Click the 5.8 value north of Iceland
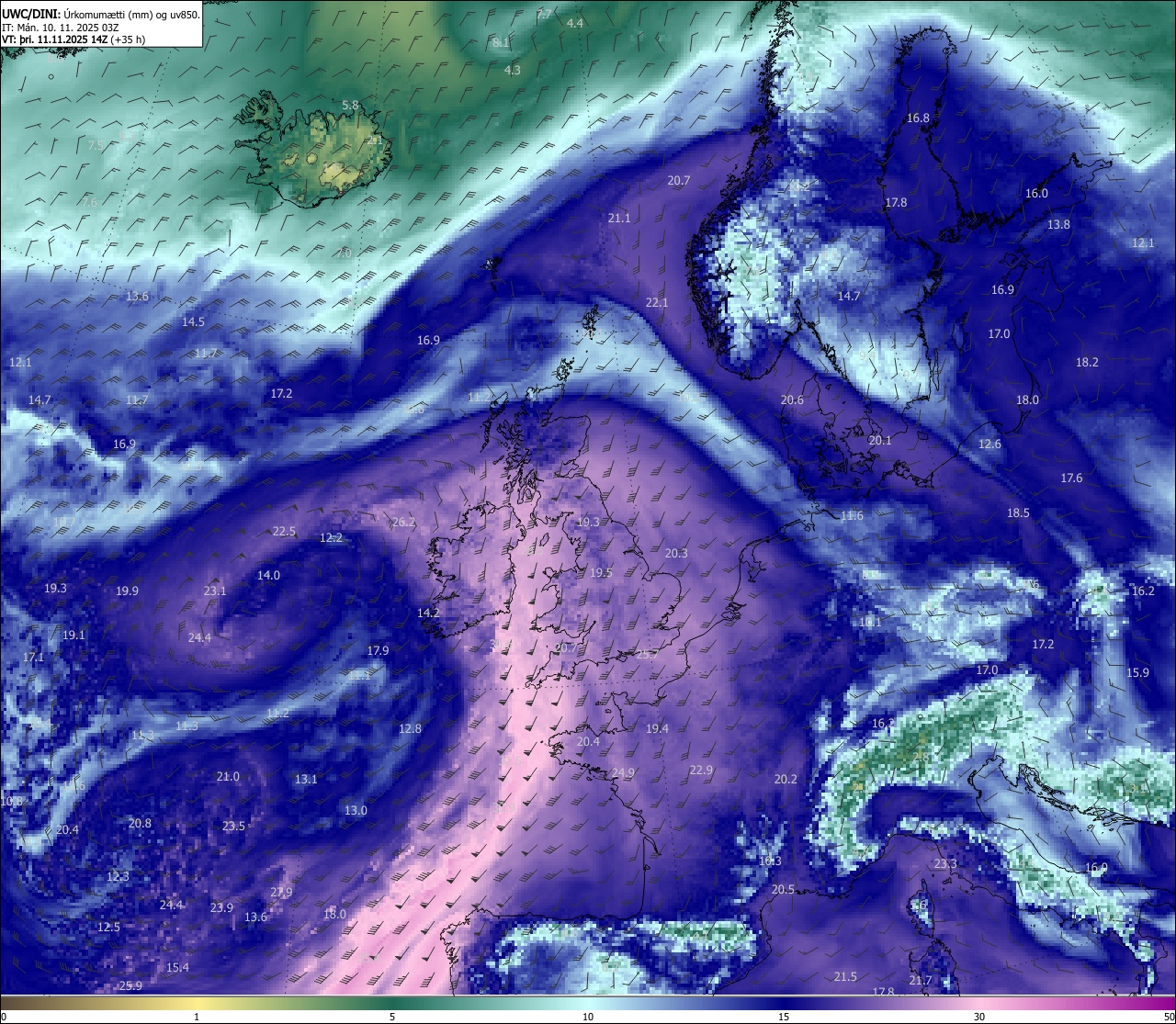1176x1024 pixels. (350, 106)
